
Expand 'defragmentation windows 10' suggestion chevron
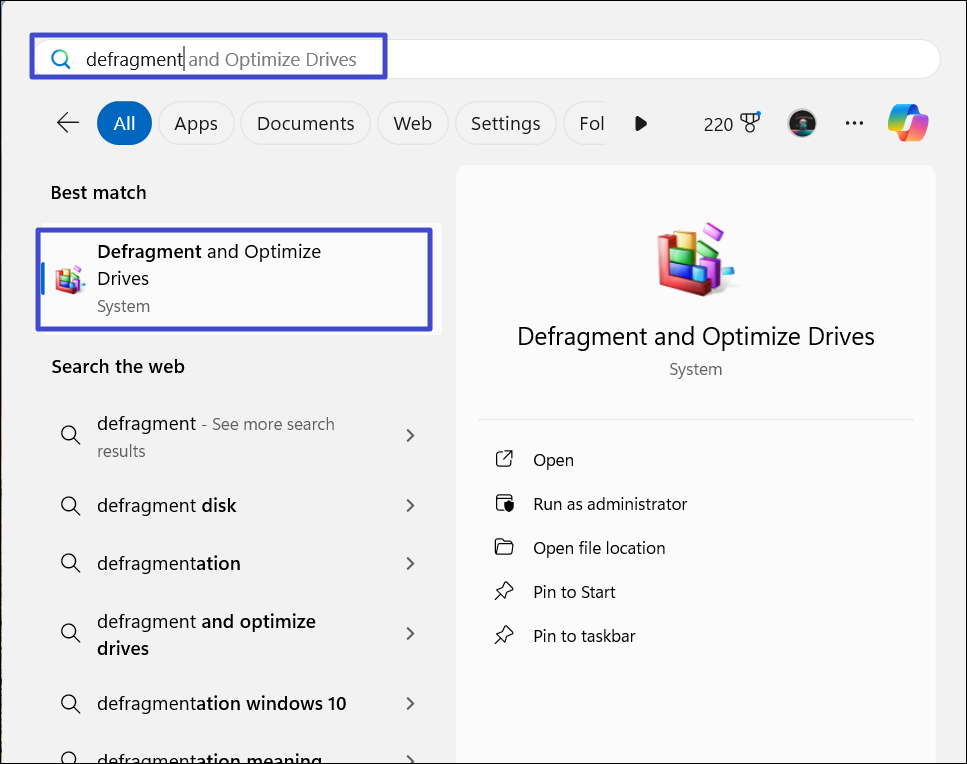[x=410, y=704]
